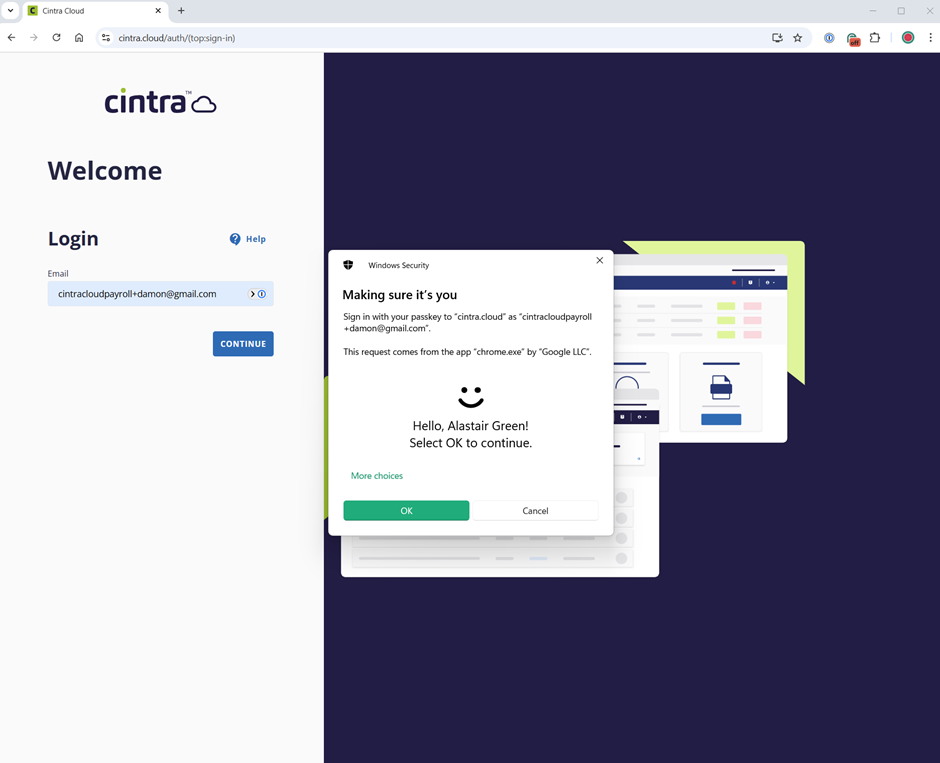Open the tab search dropdown
Screen dimensions: 940x763
(x=10, y=11)
